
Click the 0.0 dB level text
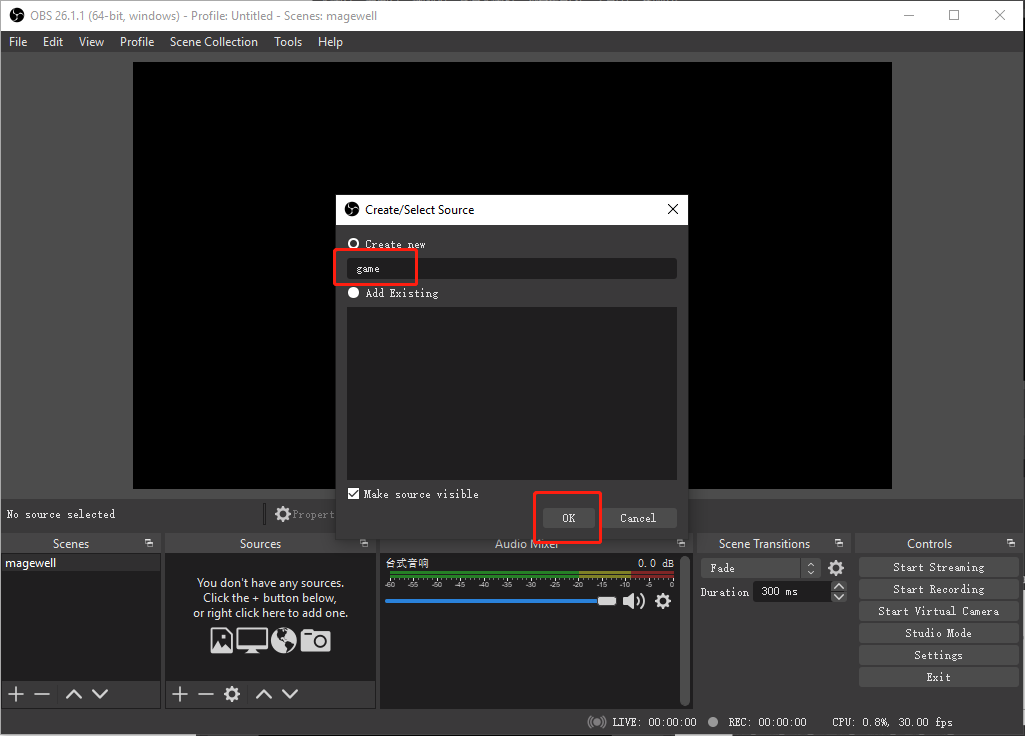click(x=656, y=563)
